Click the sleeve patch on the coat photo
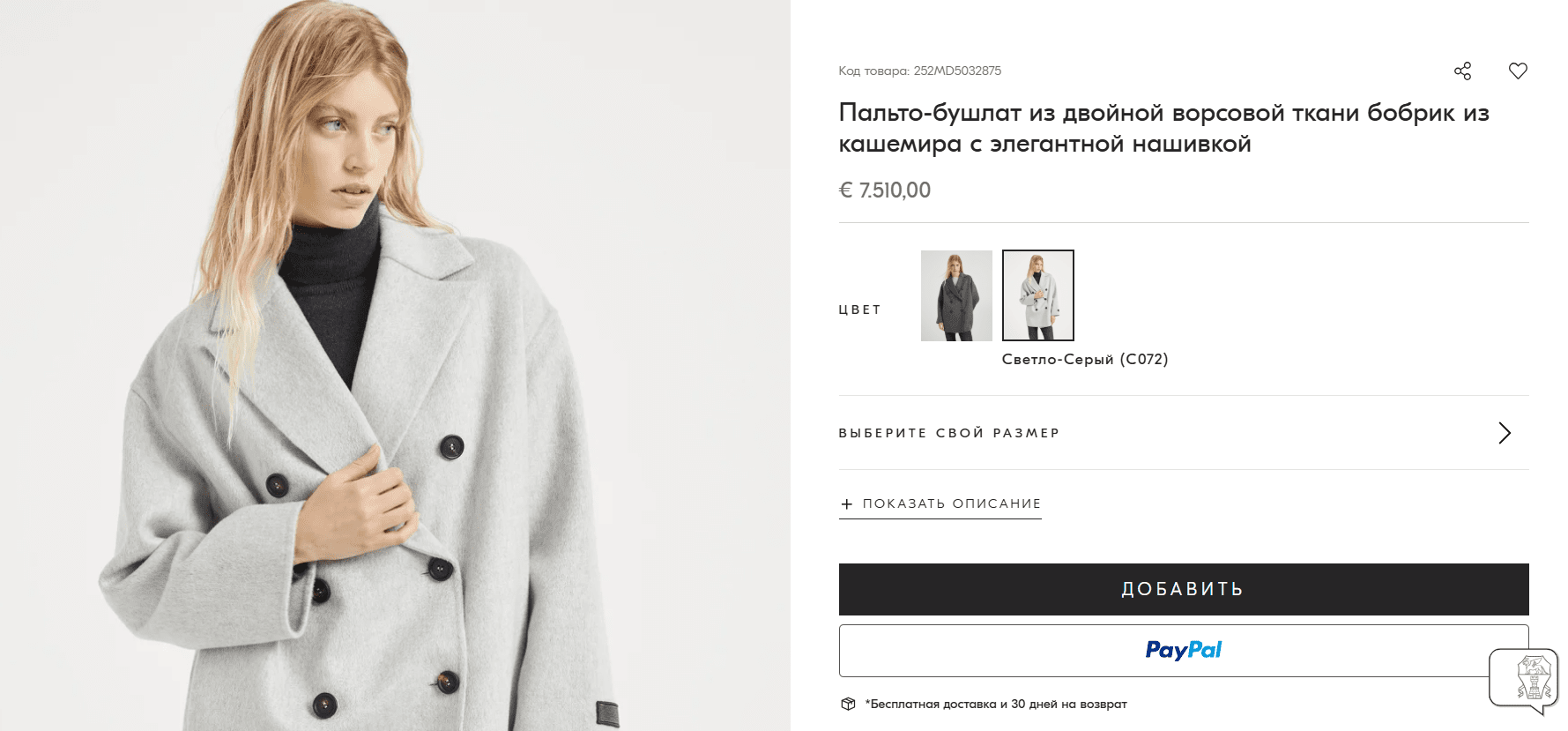Viewport: 1568px width, 731px height. click(x=607, y=712)
